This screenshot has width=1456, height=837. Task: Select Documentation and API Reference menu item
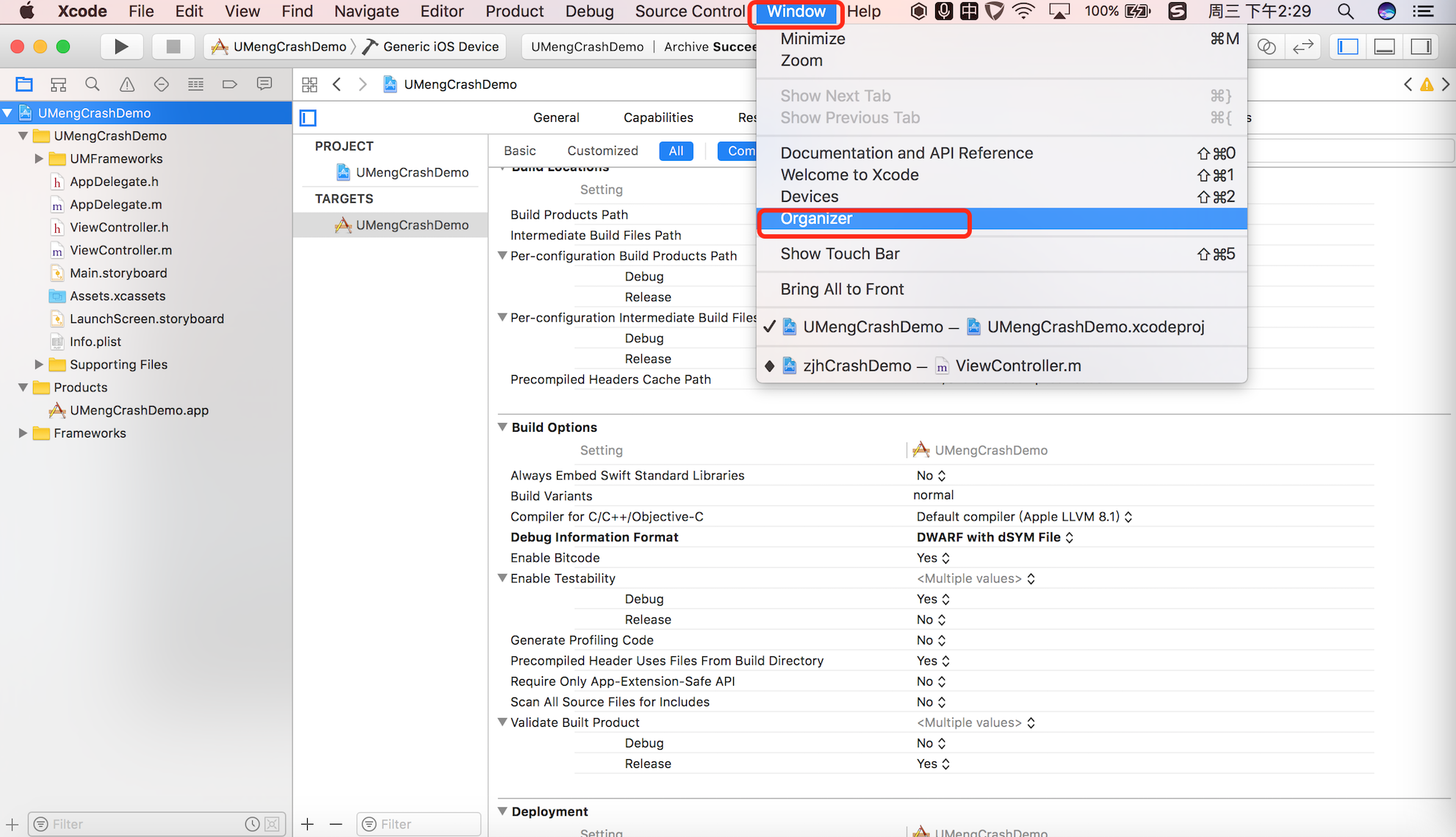[x=1002, y=153]
